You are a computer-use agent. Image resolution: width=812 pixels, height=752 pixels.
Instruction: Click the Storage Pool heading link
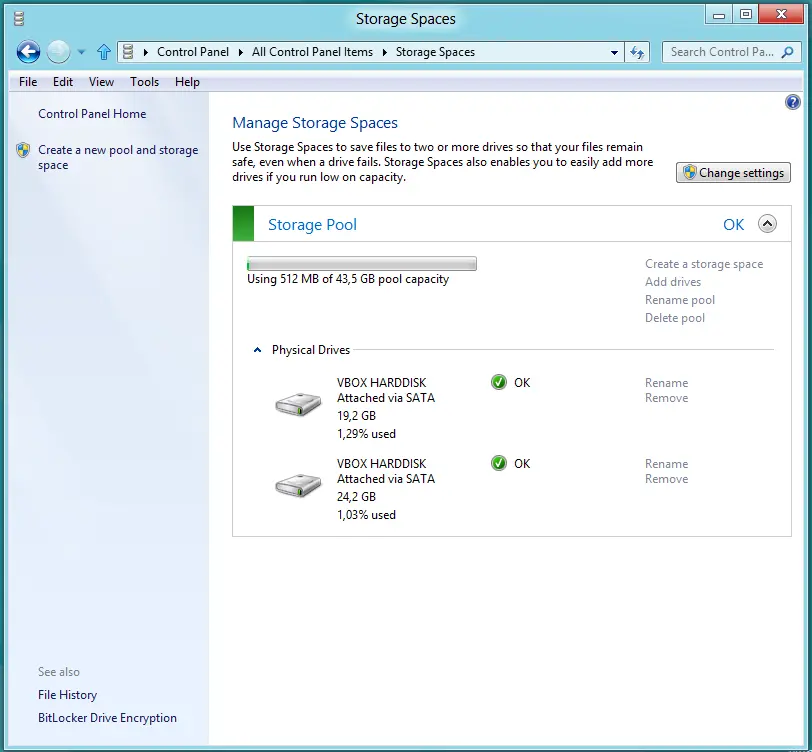[x=312, y=224]
